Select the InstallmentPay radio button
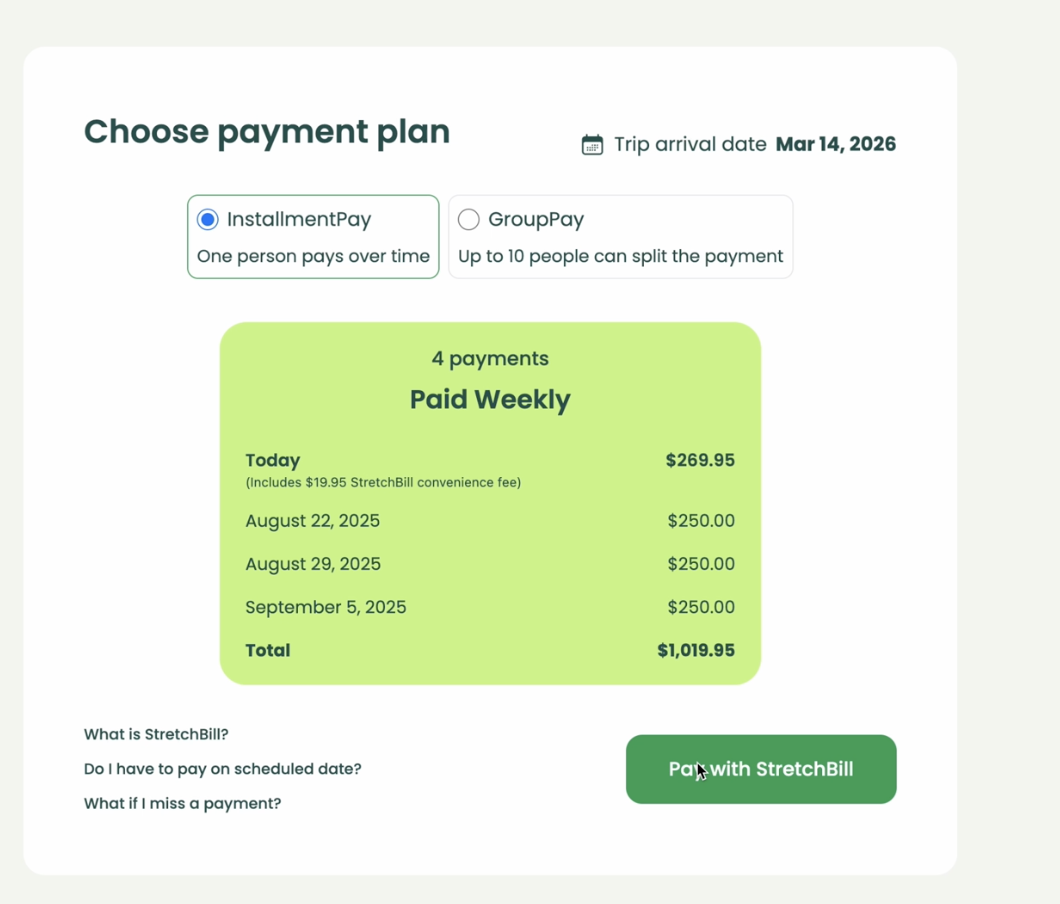The width and height of the screenshot is (1060, 904). pos(208,219)
